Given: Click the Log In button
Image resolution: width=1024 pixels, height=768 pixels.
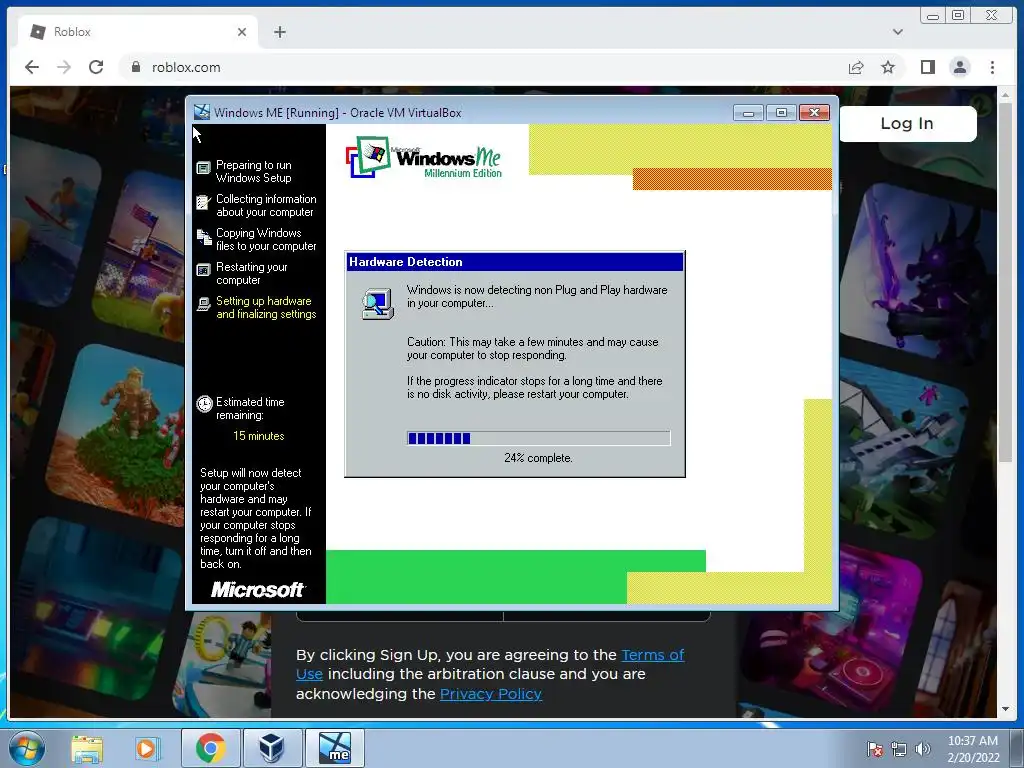Looking at the screenshot, I should click(907, 123).
